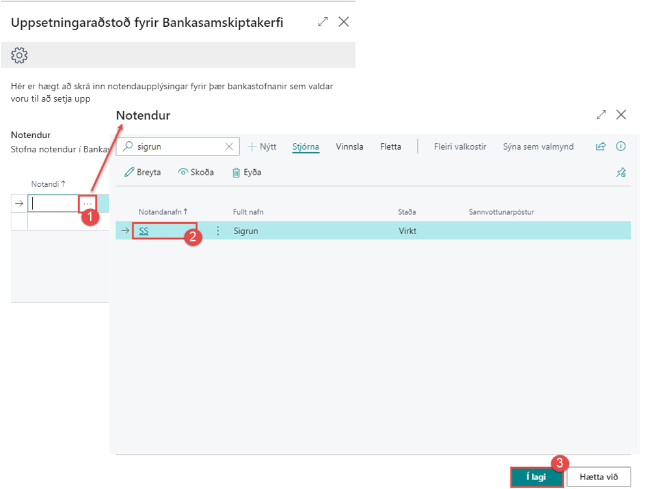This screenshot has height=489, width=645.
Task: Open row options menu for SS
Action: coord(217,230)
